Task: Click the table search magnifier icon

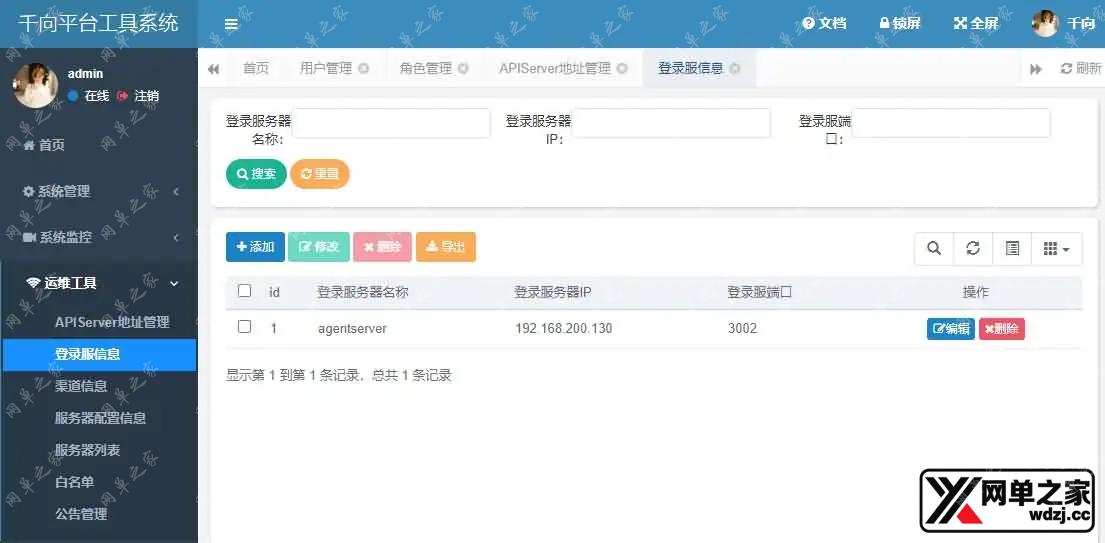Action: click(934, 249)
